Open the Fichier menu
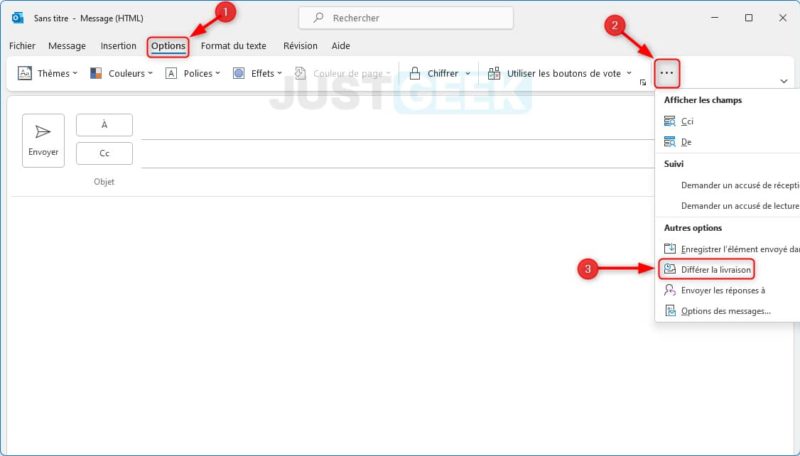The image size is (800, 456). pyautogui.click(x=22, y=46)
